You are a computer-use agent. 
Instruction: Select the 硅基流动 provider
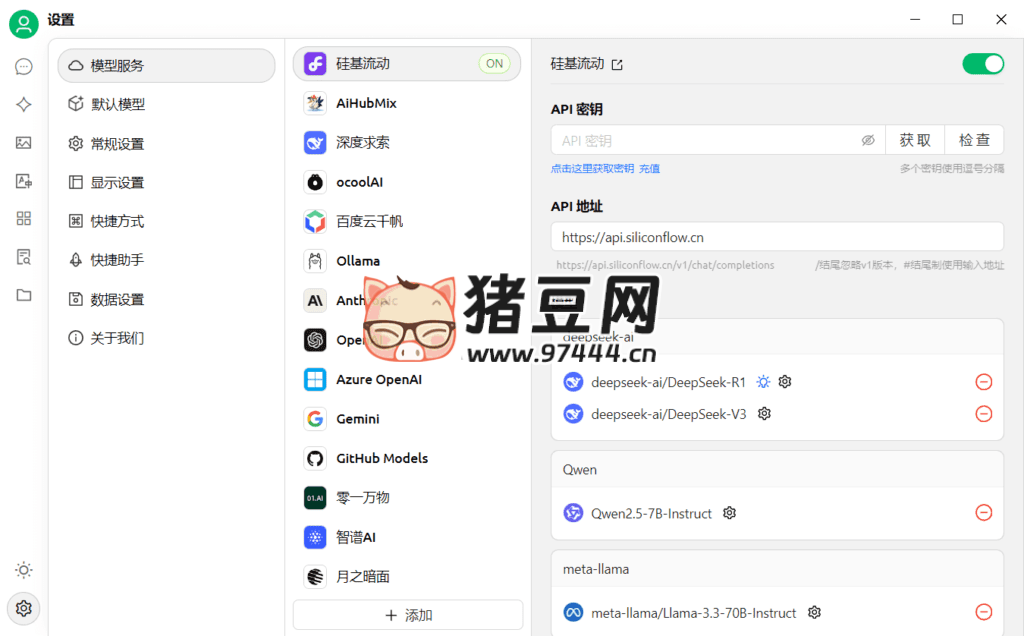[x=407, y=63]
